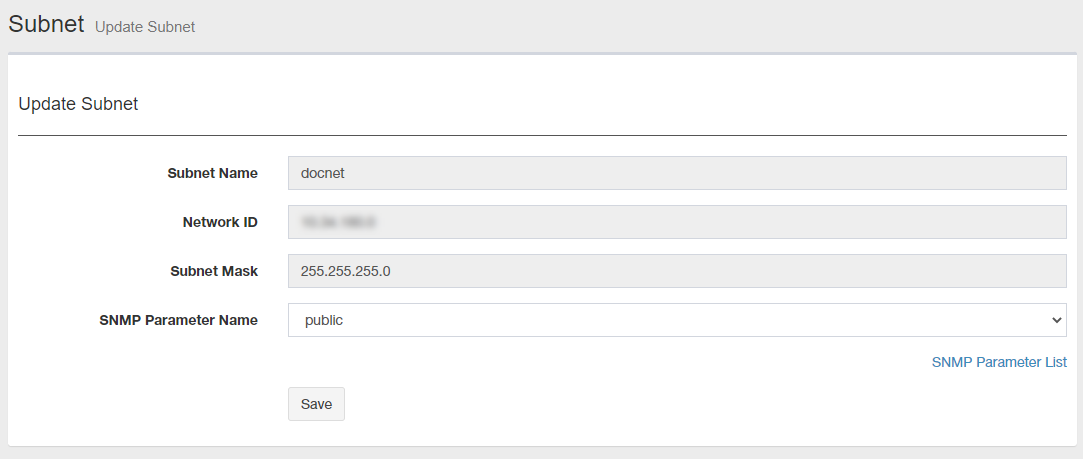Viewport: 1083px width, 459px height.
Task: Click the empty space left of the Save button
Action: coord(150,404)
